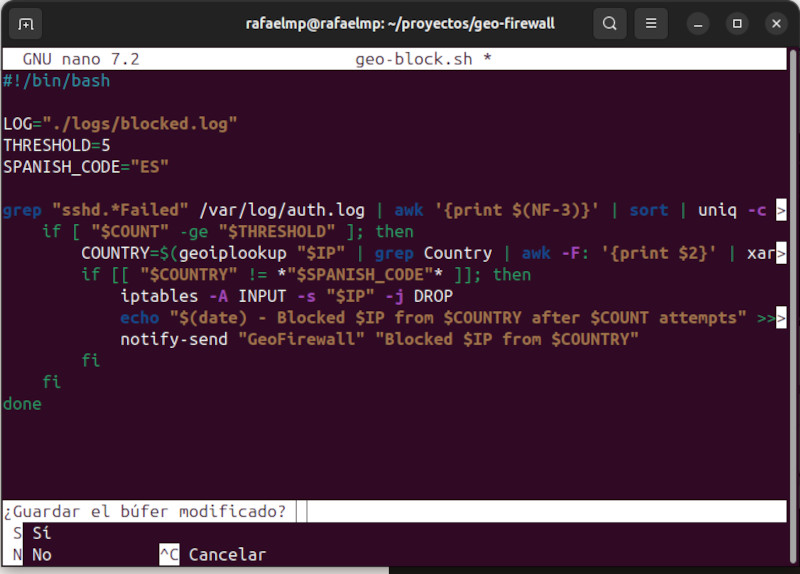
Task: Click the terminal vertical scrollbar
Action: (793, 306)
